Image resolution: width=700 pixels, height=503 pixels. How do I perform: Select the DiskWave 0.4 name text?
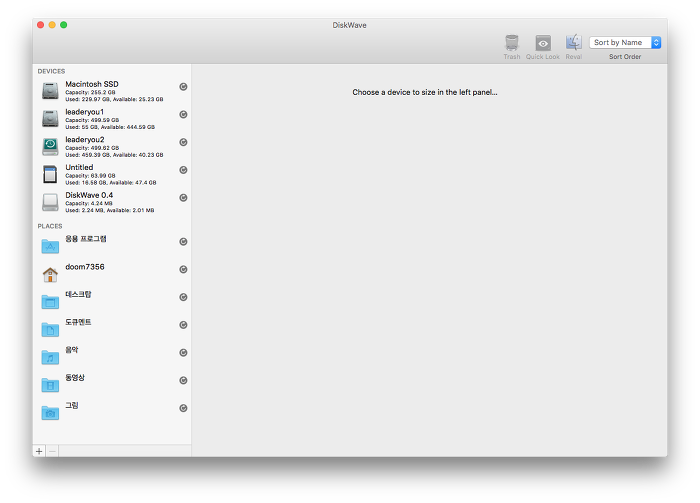(89, 195)
